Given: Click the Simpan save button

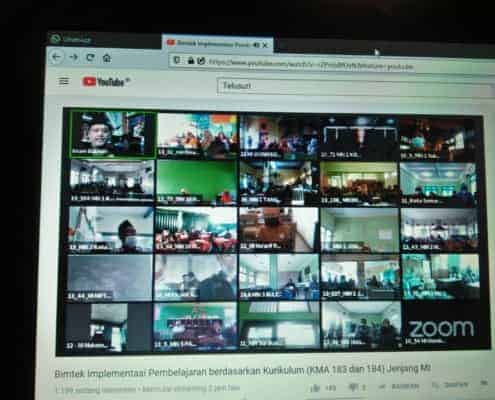Looking at the screenshot, I should click(x=451, y=385).
